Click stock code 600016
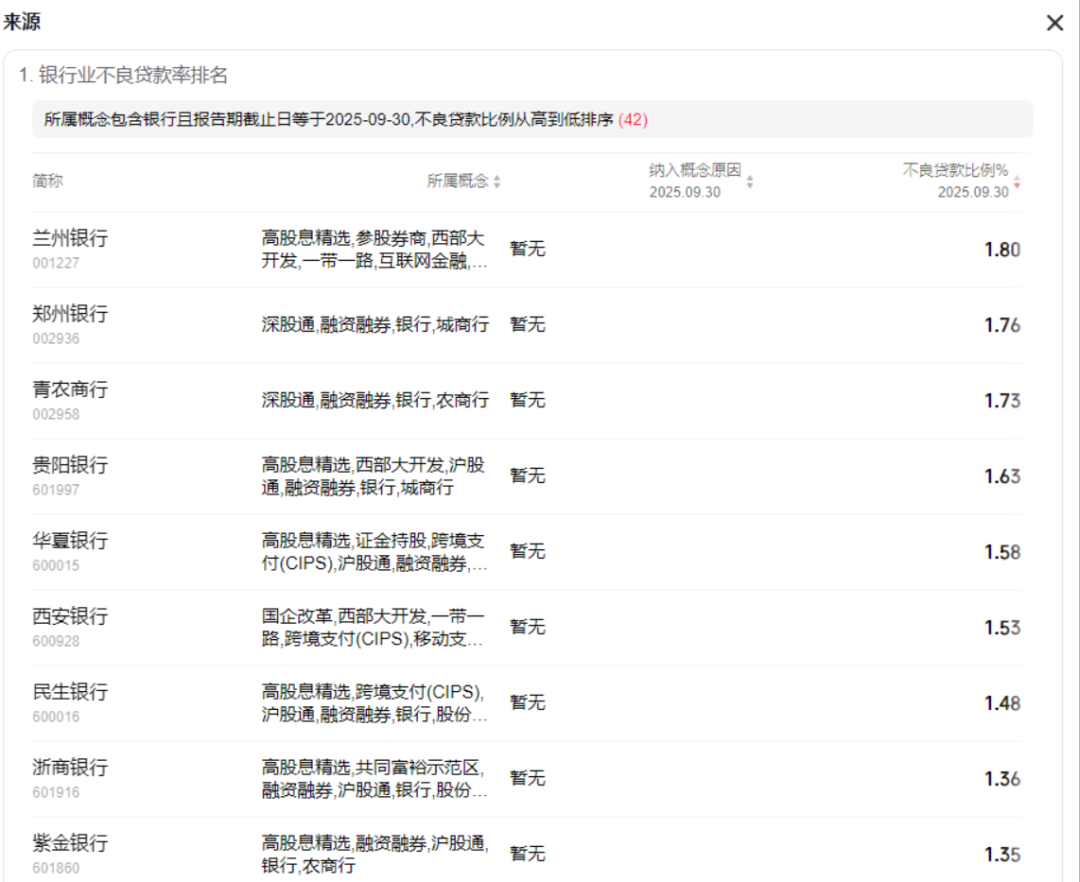This screenshot has height=882, width=1080. tap(56, 717)
